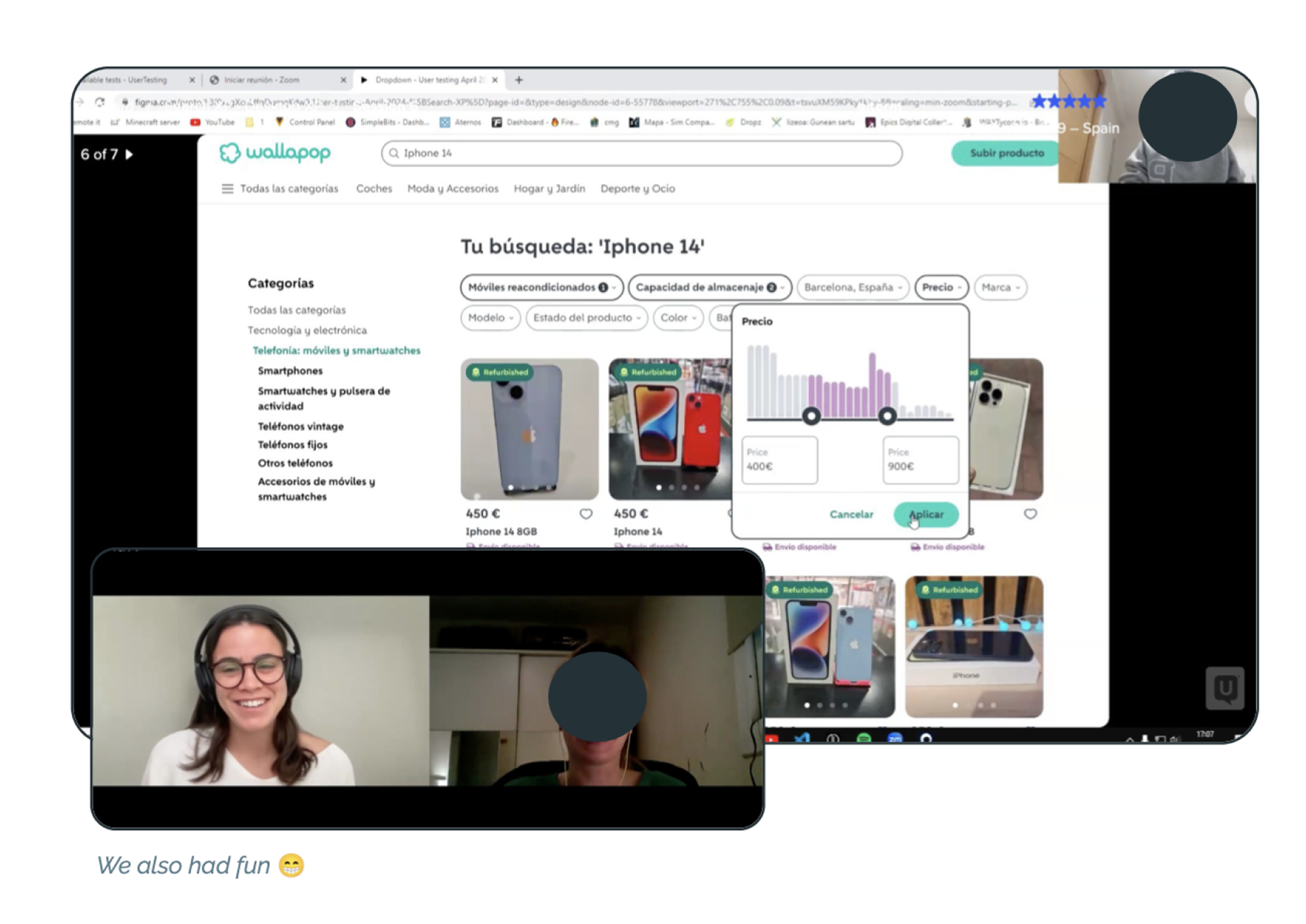Open the Modelo filter dropdown
The width and height of the screenshot is (1306, 924).
490,318
